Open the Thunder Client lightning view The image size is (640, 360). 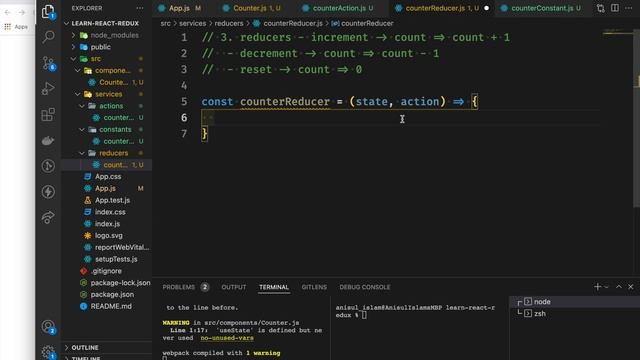coord(48,192)
